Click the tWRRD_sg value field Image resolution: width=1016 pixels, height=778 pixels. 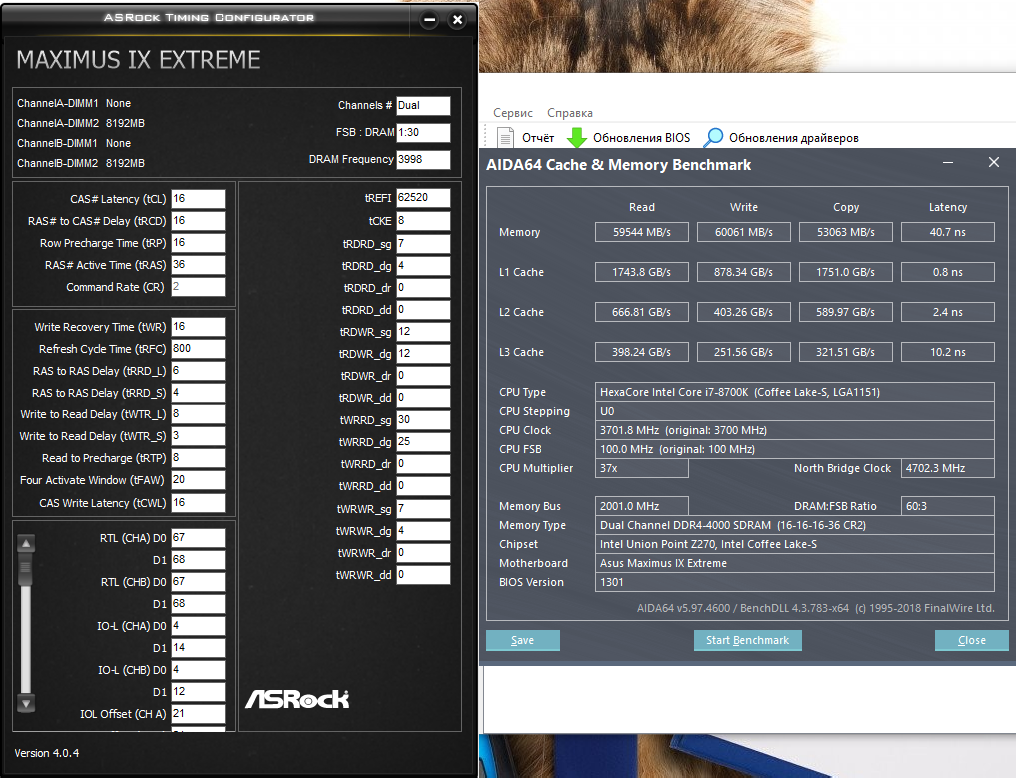pyautogui.click(x=423, y=420)
